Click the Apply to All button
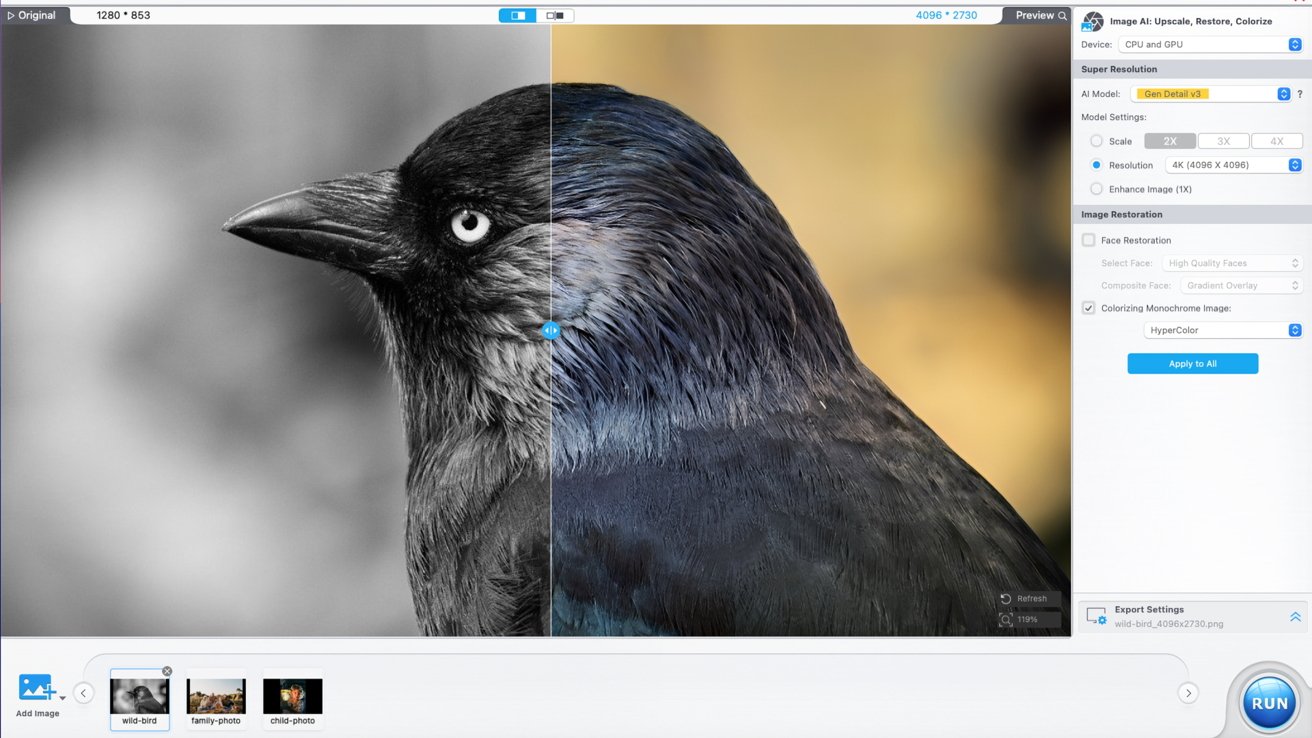Viewport: 1312px width, 738px height. click(x=1193, y=364)
